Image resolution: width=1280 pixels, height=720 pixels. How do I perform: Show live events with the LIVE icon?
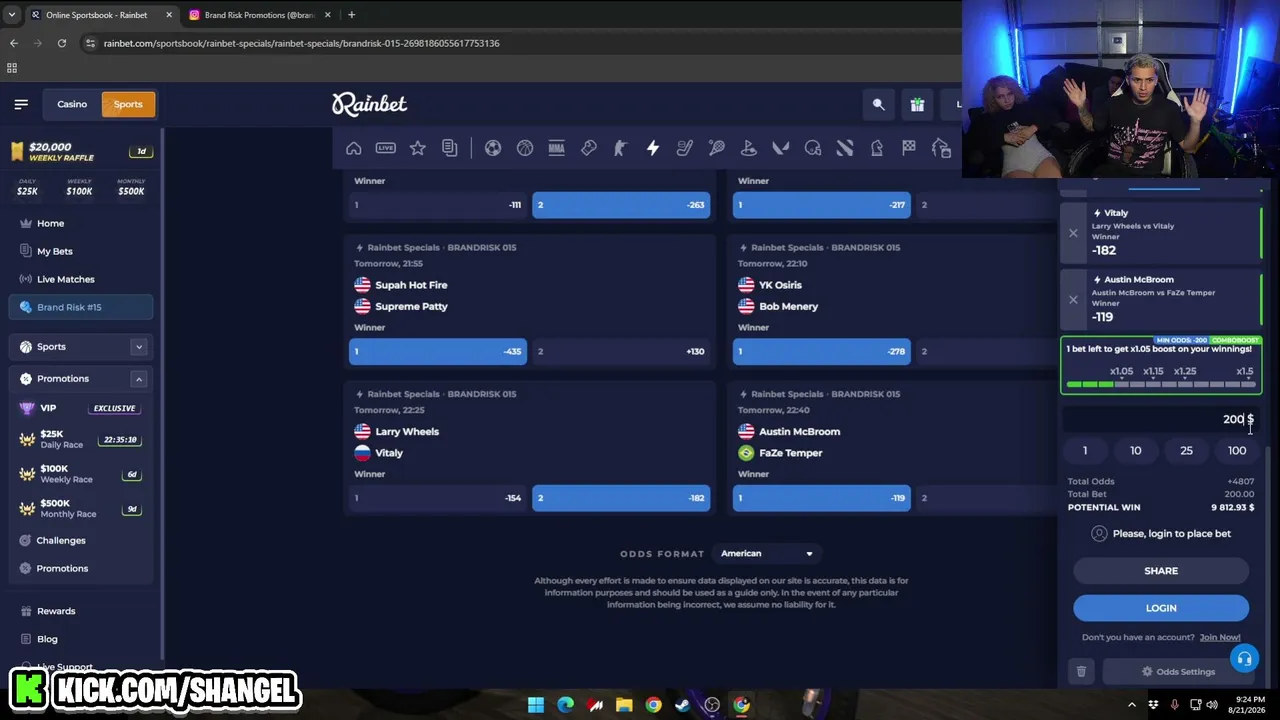(386, 148)
